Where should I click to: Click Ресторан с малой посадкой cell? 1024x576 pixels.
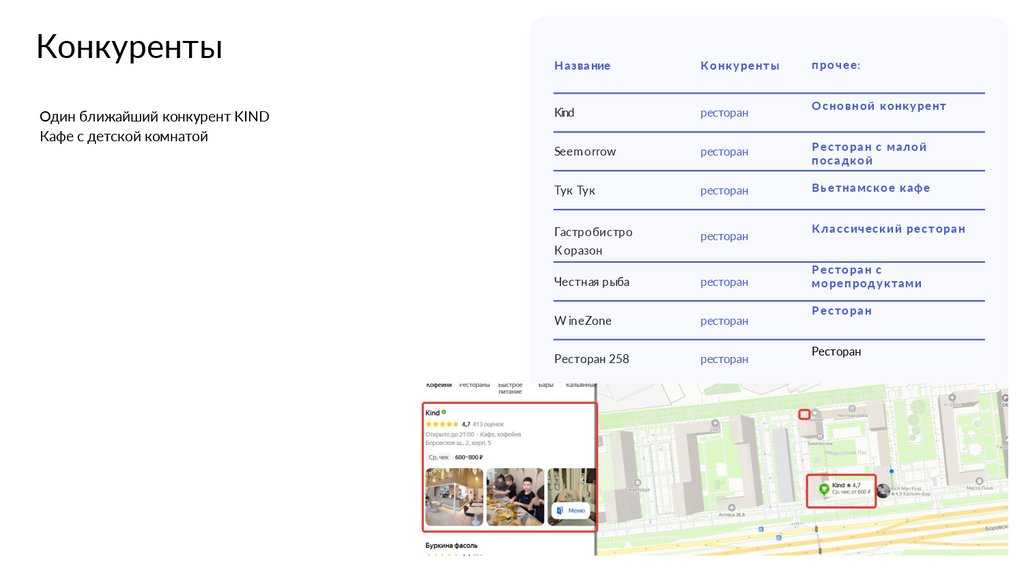click(x=869, y=153)
